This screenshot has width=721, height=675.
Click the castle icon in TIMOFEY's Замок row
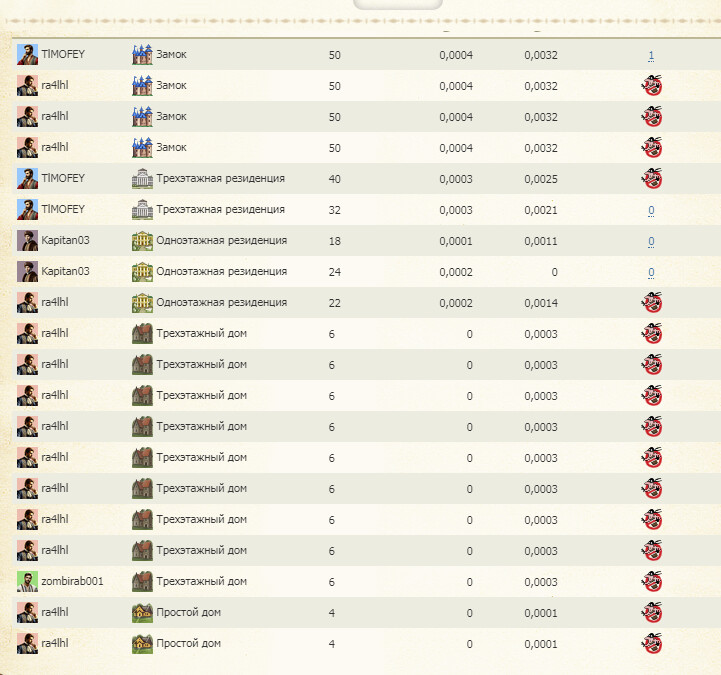tap(142, 54)
